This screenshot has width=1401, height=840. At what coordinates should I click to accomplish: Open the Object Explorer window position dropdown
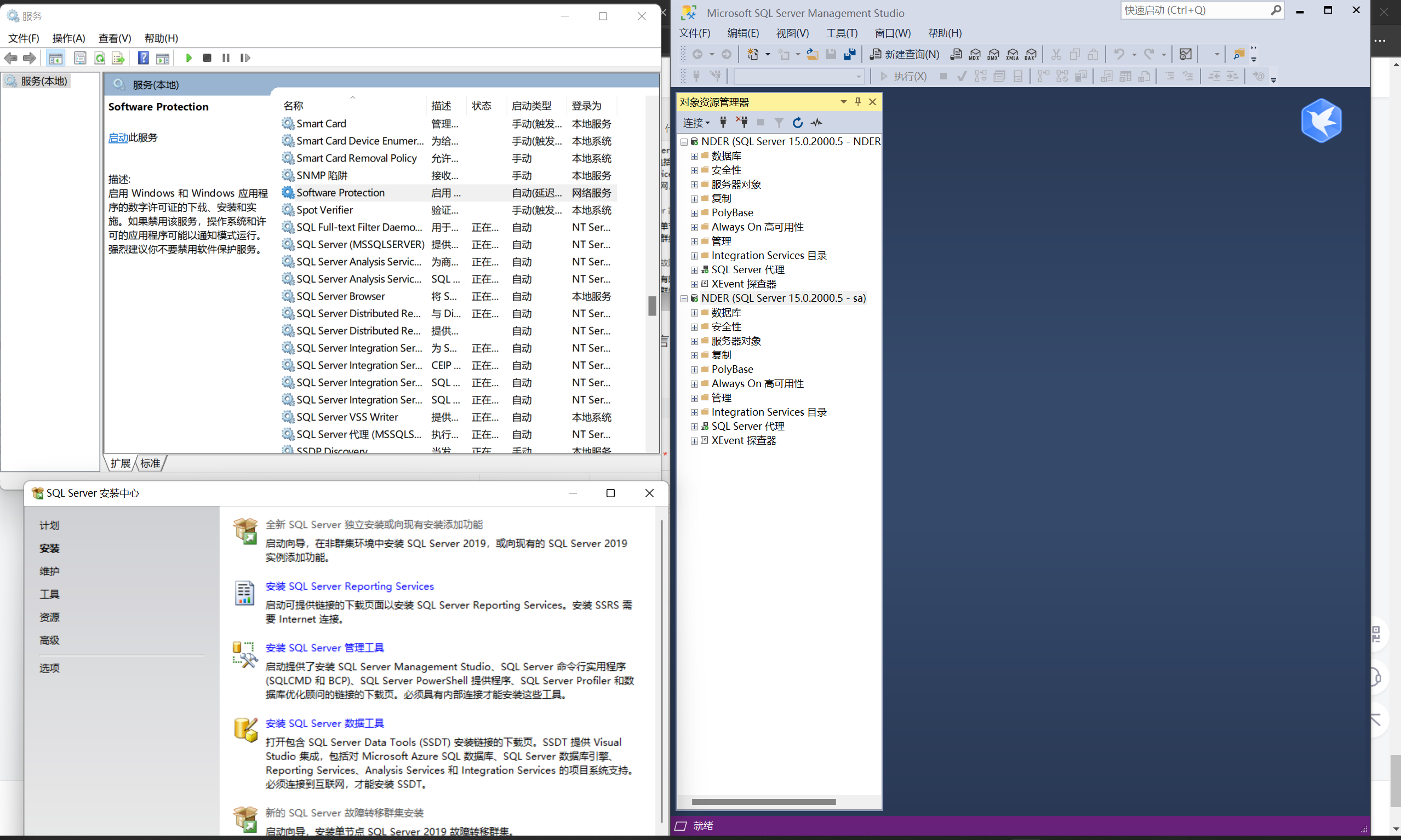click(x=844, y=102)
